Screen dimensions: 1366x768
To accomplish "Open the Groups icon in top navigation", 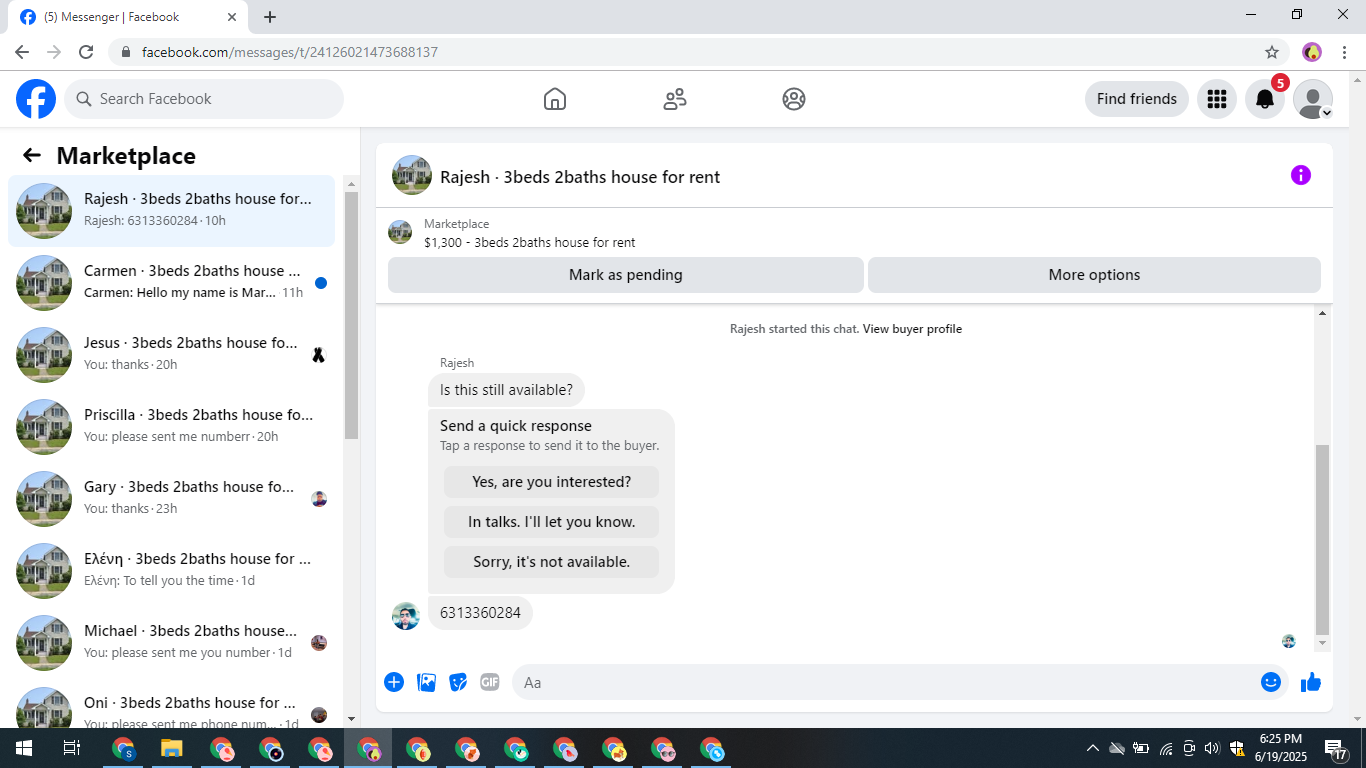I will pyautogui.click(x=794, y=99).
